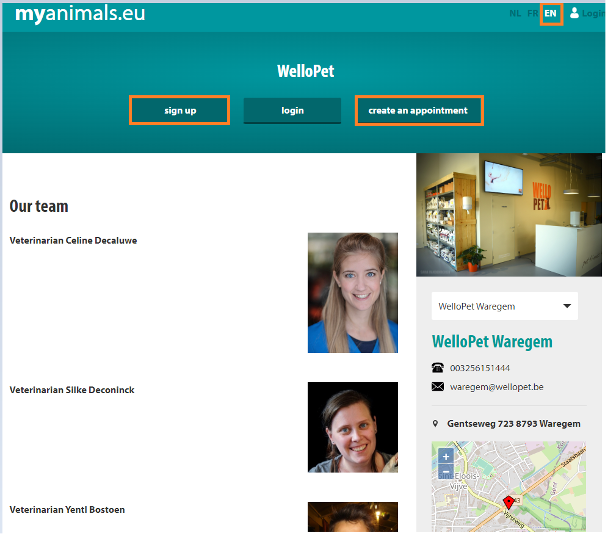Click the location pin icon beside address

(x=436, y=424)
